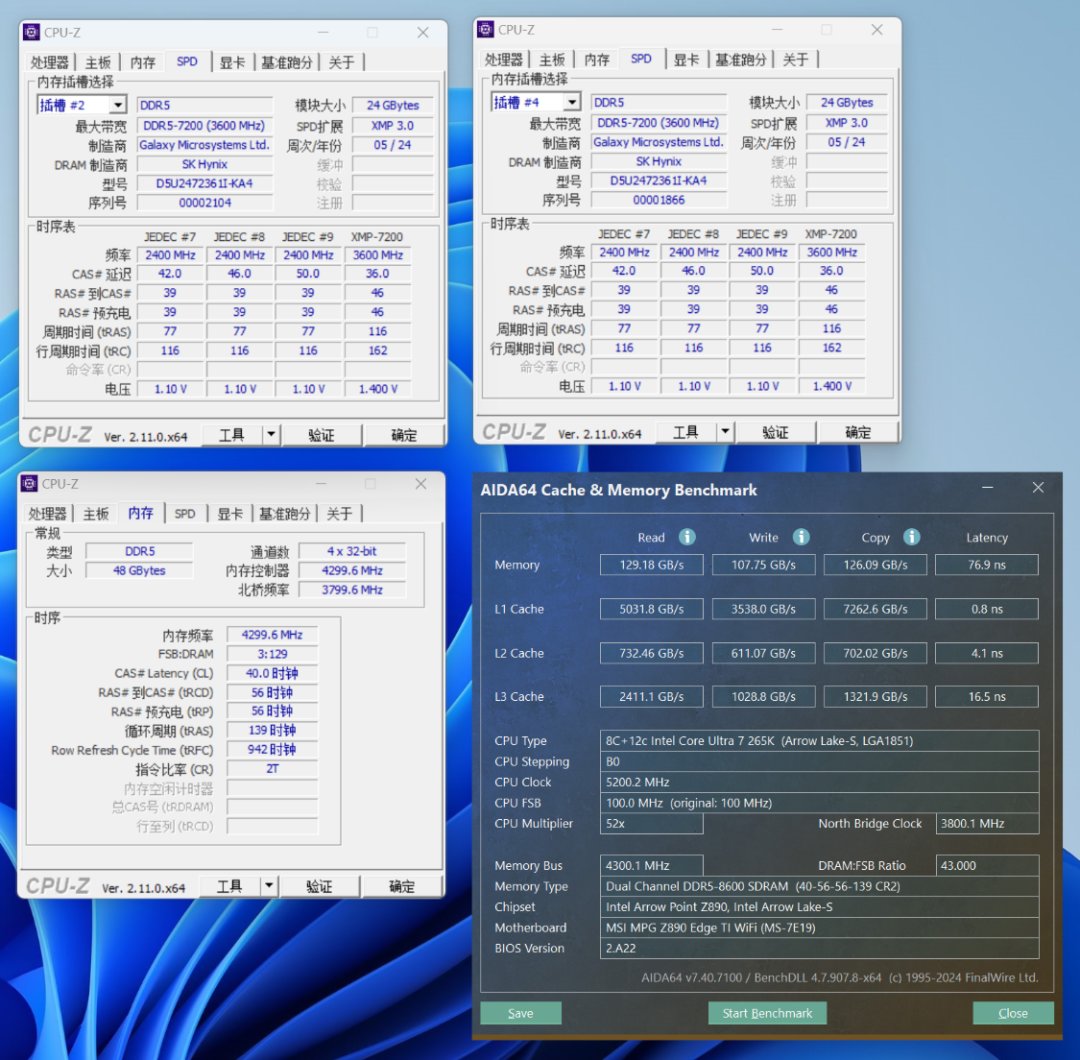Open 显卡 tab in slot #4 window
Screen dimensions: 1080x1060
pos(686,60)
